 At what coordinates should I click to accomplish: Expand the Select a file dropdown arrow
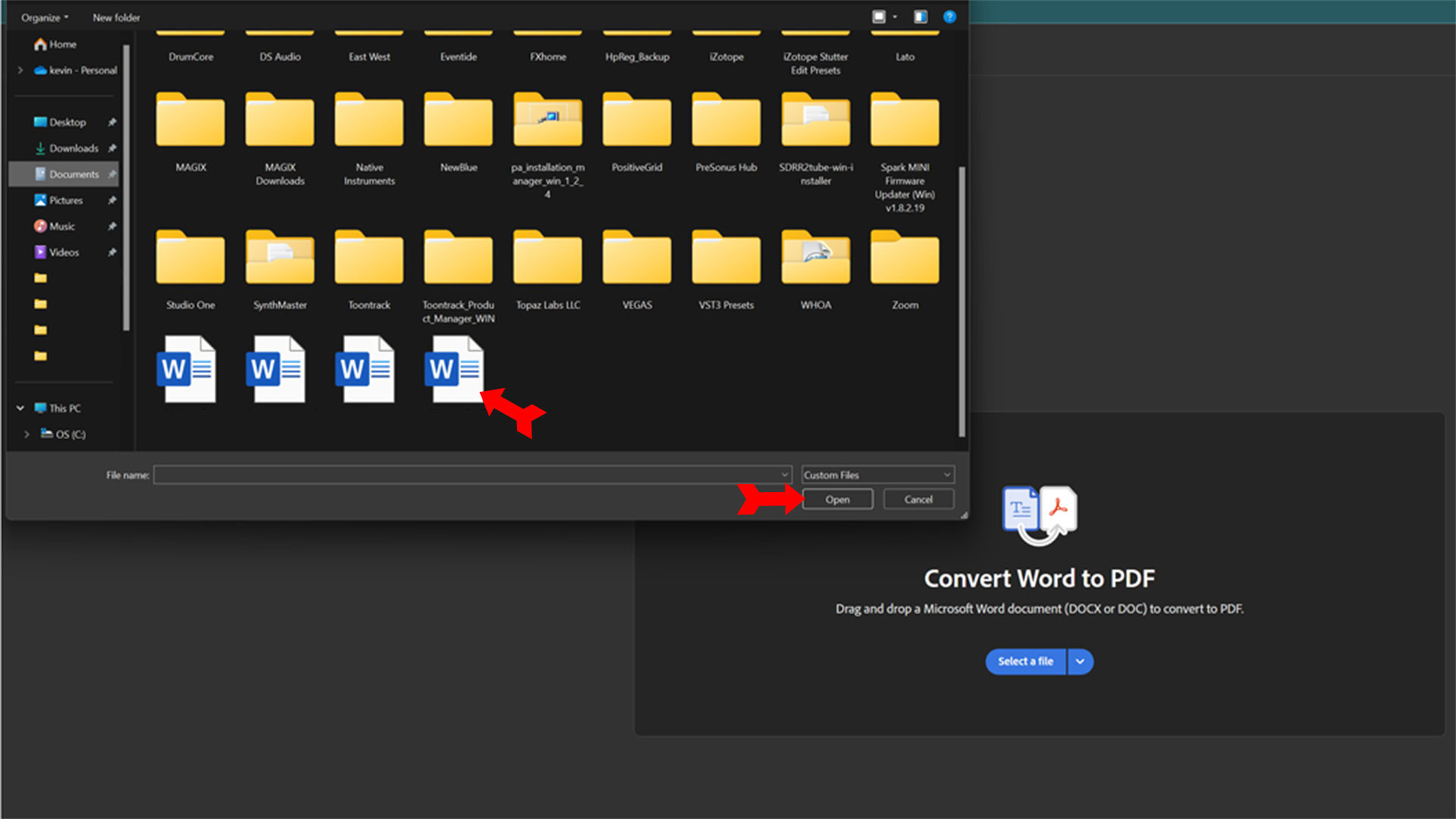1080,661
